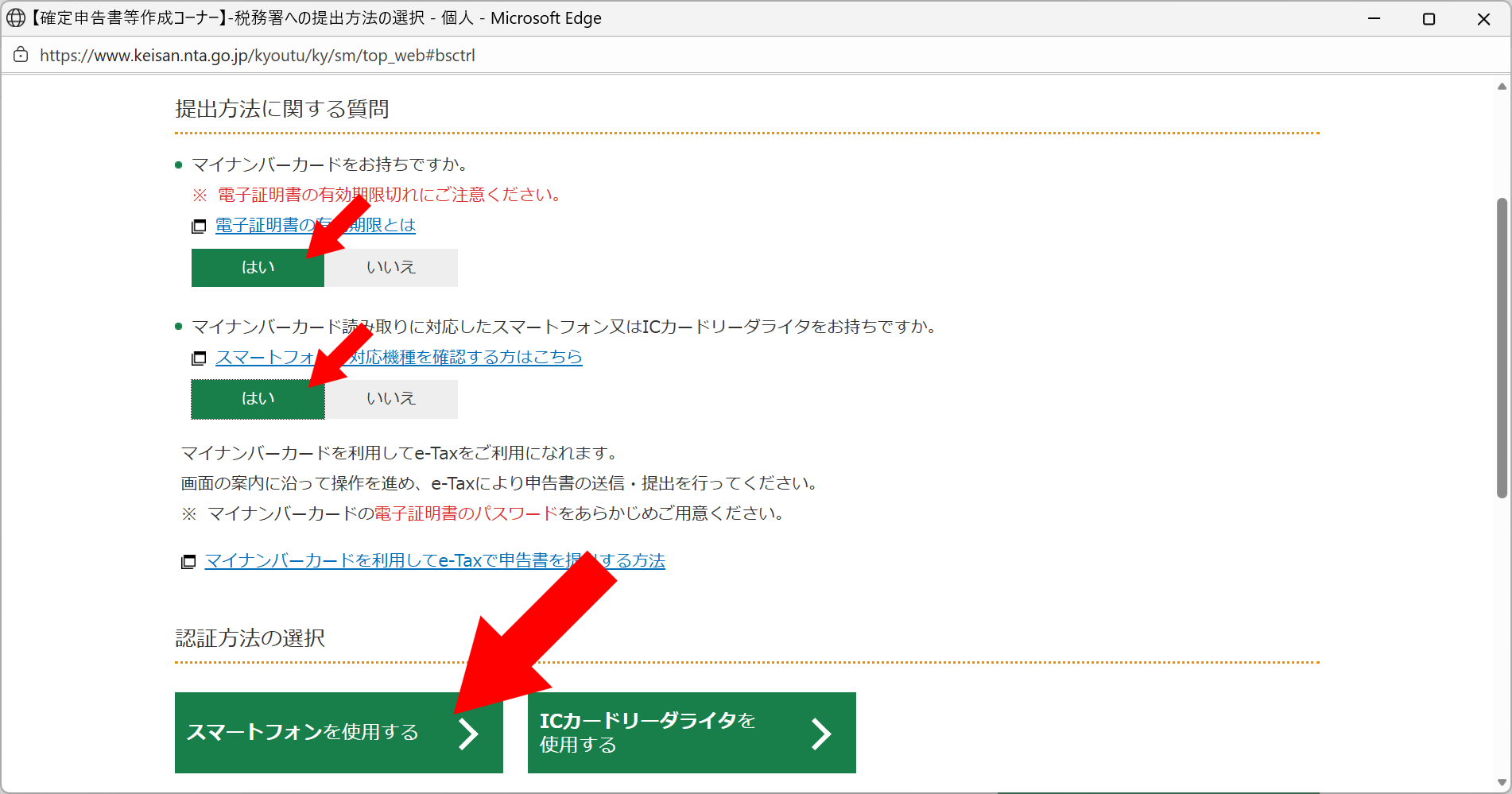Click the globe icon in title bar
Viewport: 1512px width, 794px height.
[x=16, y=18]
